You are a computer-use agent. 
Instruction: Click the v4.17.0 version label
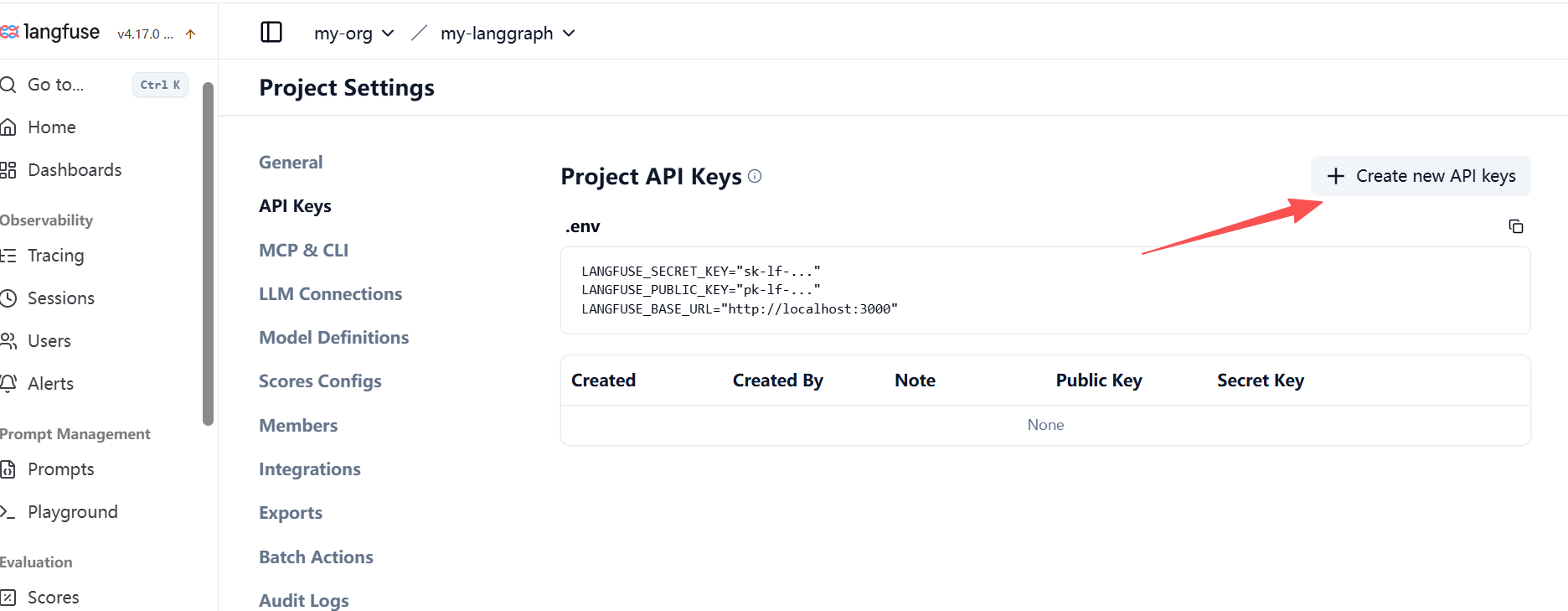click(145, 34)
